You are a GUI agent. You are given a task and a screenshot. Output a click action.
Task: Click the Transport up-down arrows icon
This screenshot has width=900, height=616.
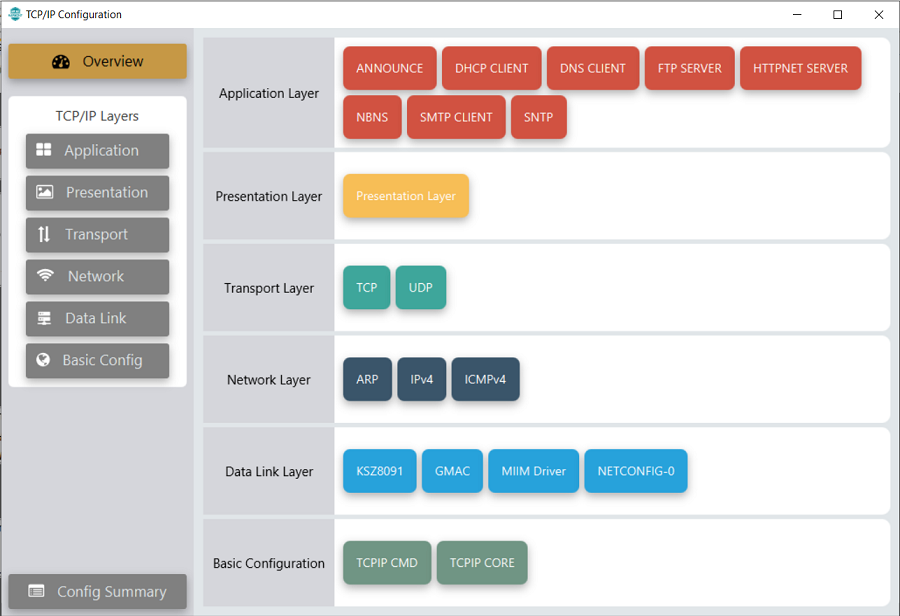(x=44, y=234)
